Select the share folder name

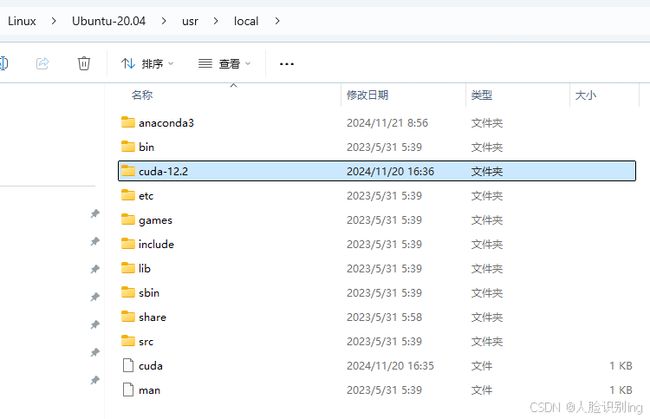coord(153,317)
